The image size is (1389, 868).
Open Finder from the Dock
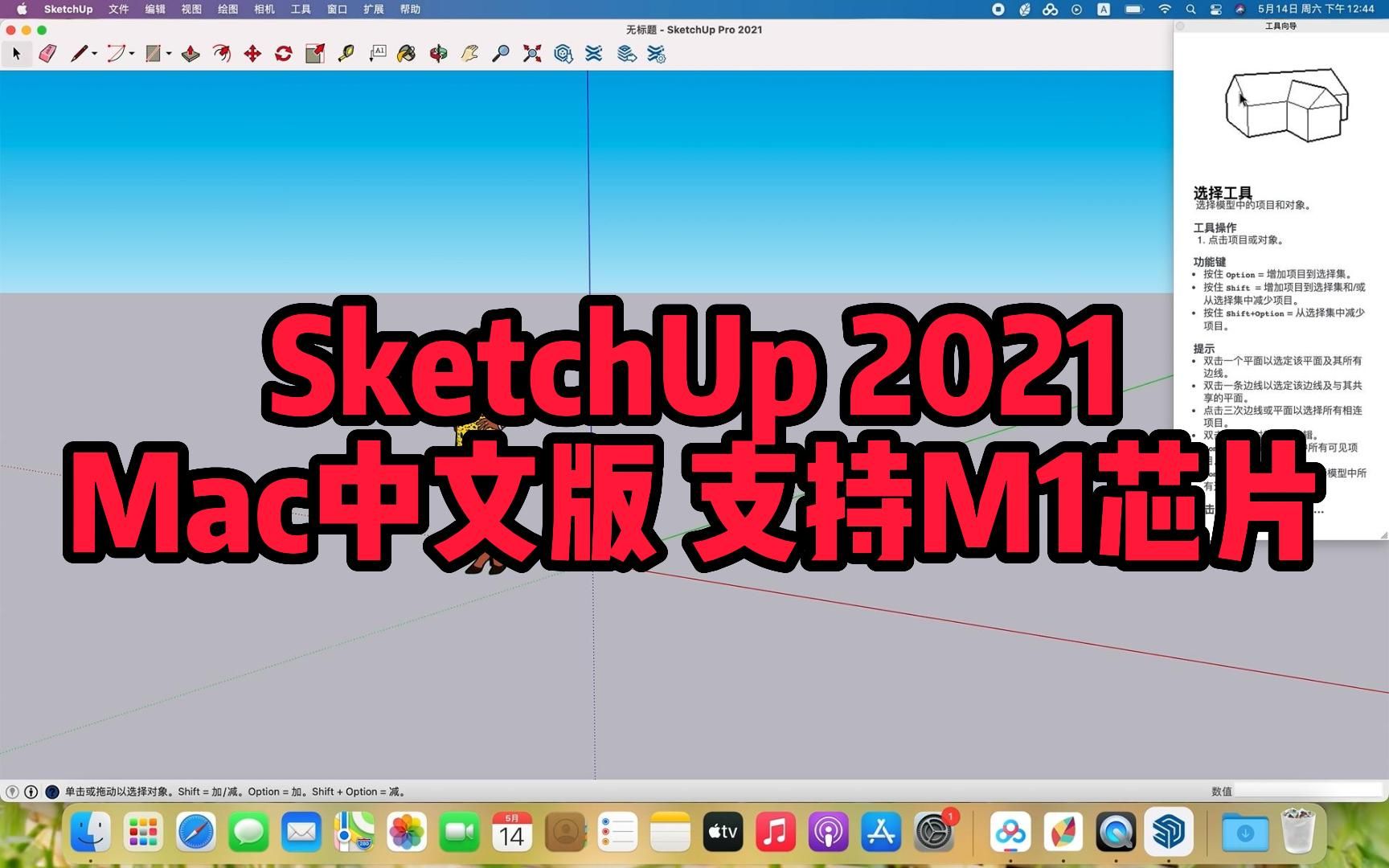click(91, 833)
